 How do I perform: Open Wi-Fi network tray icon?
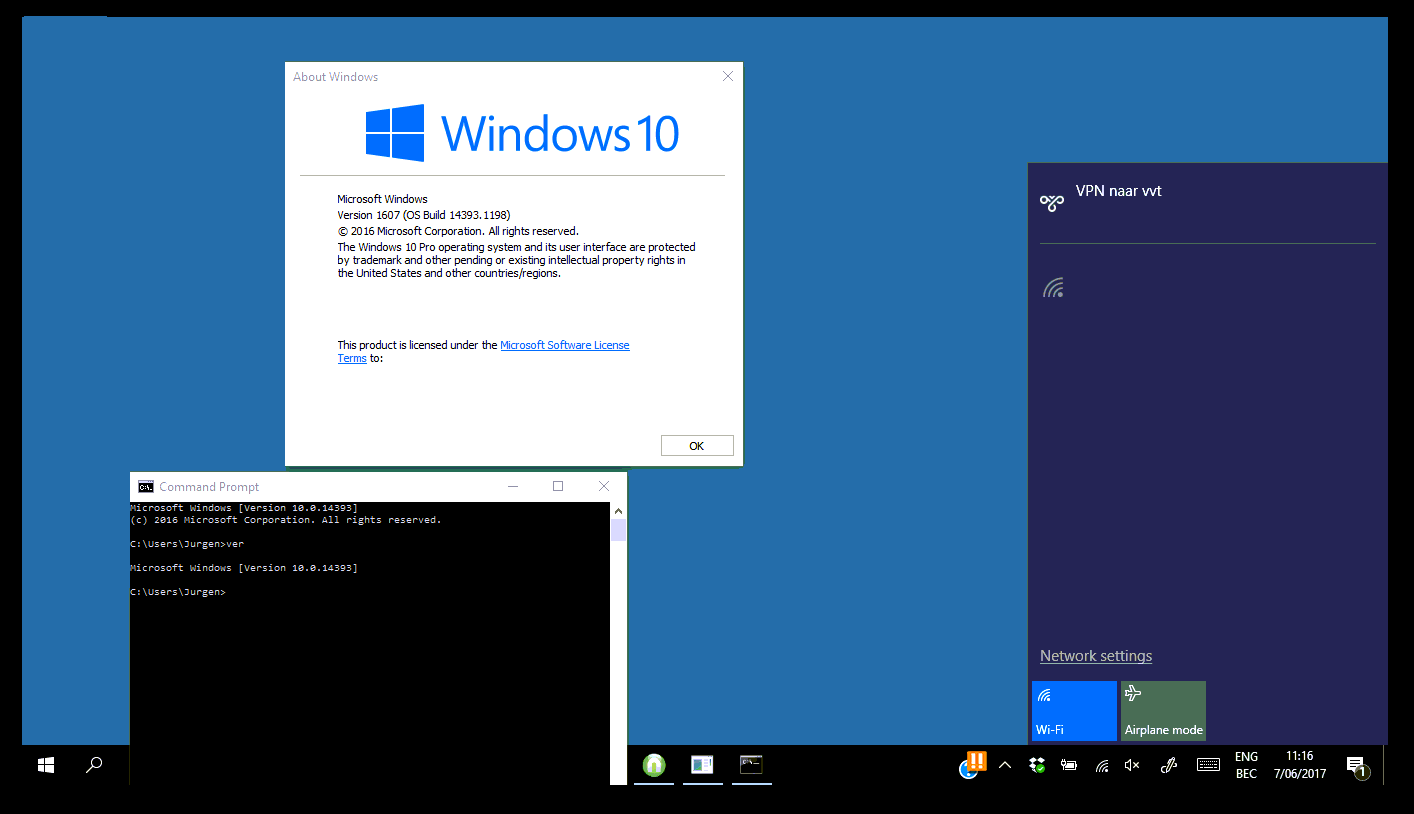pyautogui.click(x=1102, y=765)
